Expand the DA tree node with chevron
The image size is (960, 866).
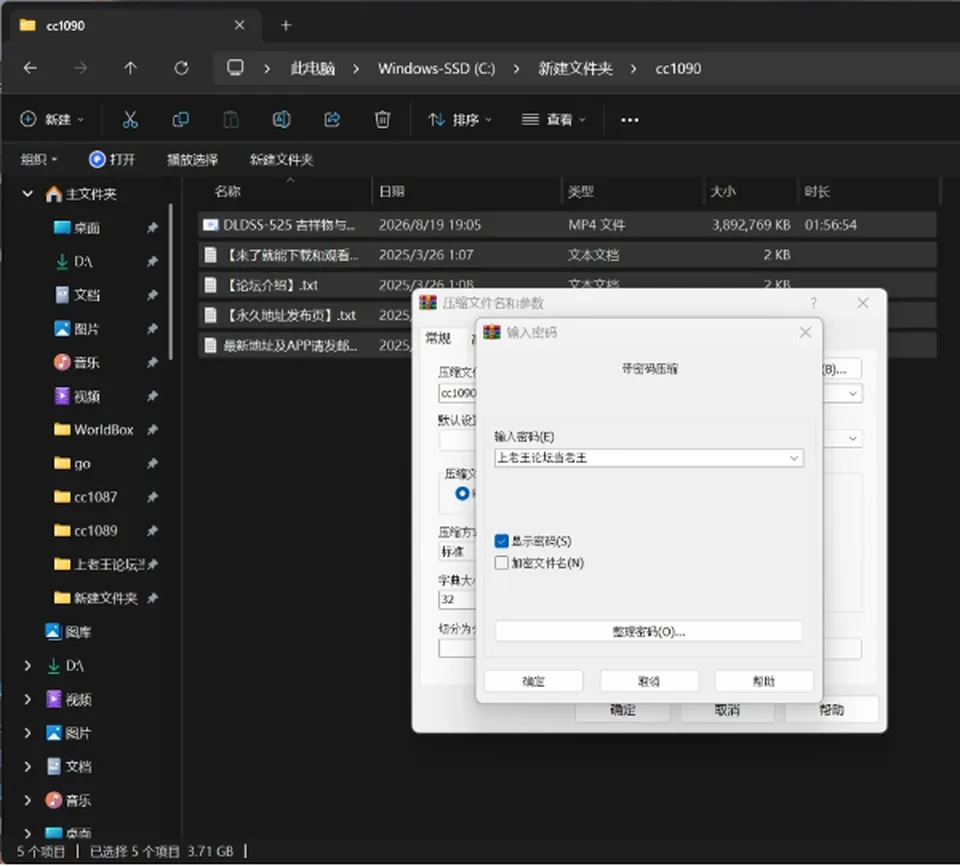(28, 666)
